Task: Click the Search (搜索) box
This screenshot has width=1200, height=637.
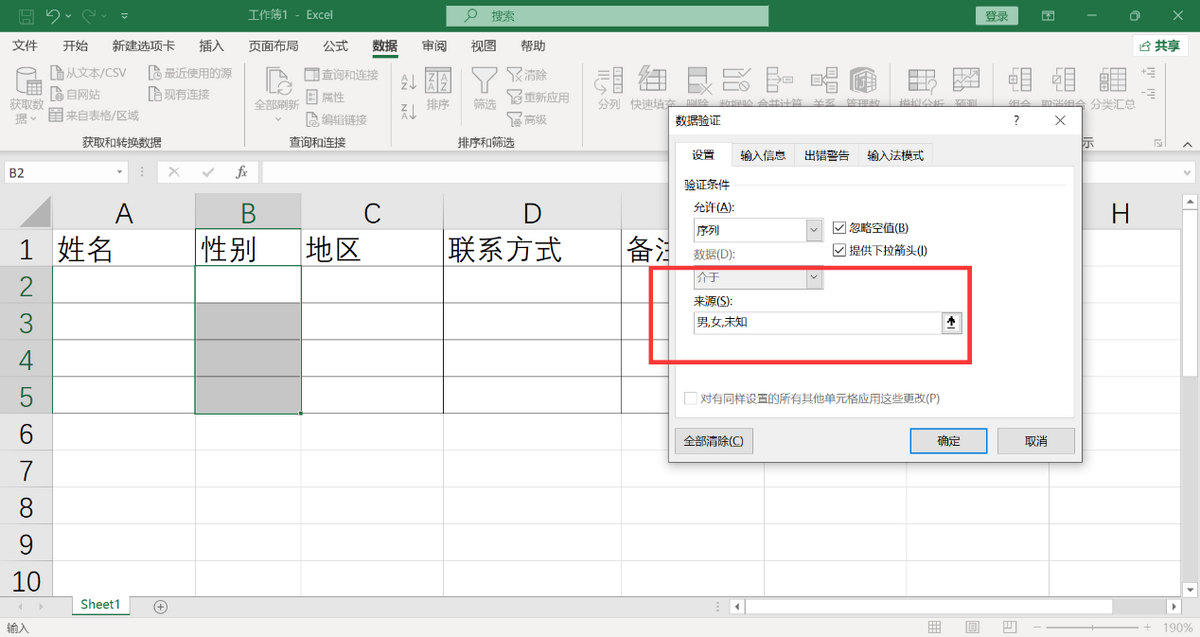Action: point(607,16)
